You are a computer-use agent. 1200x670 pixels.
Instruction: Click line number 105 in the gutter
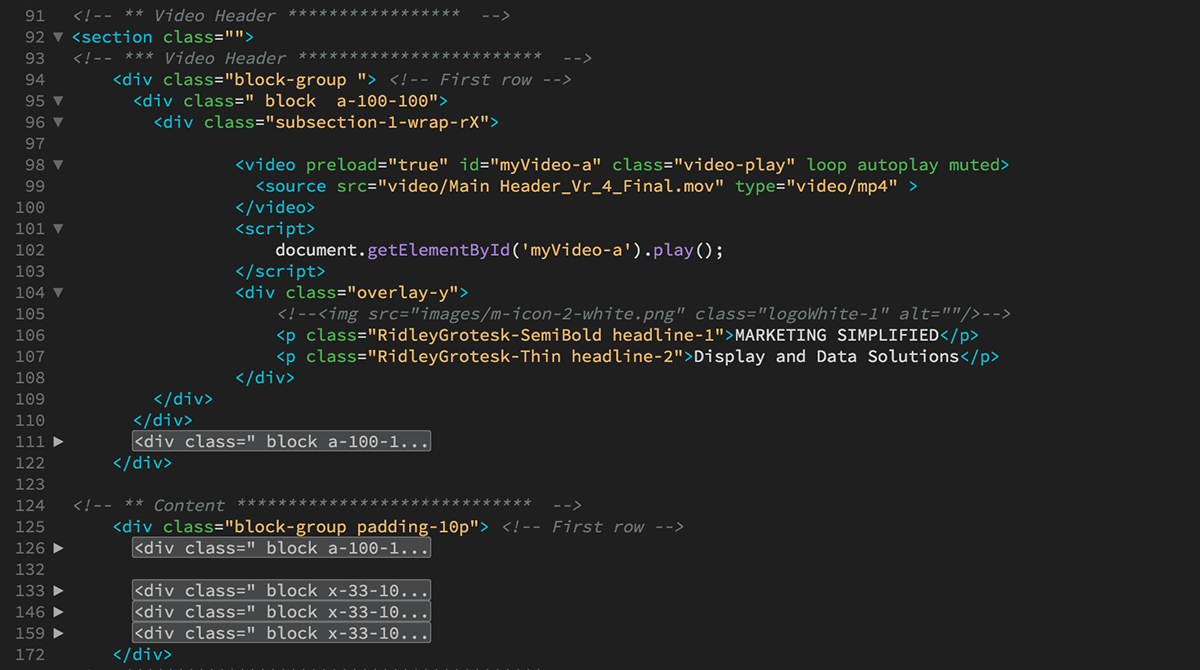coord(29,314)
